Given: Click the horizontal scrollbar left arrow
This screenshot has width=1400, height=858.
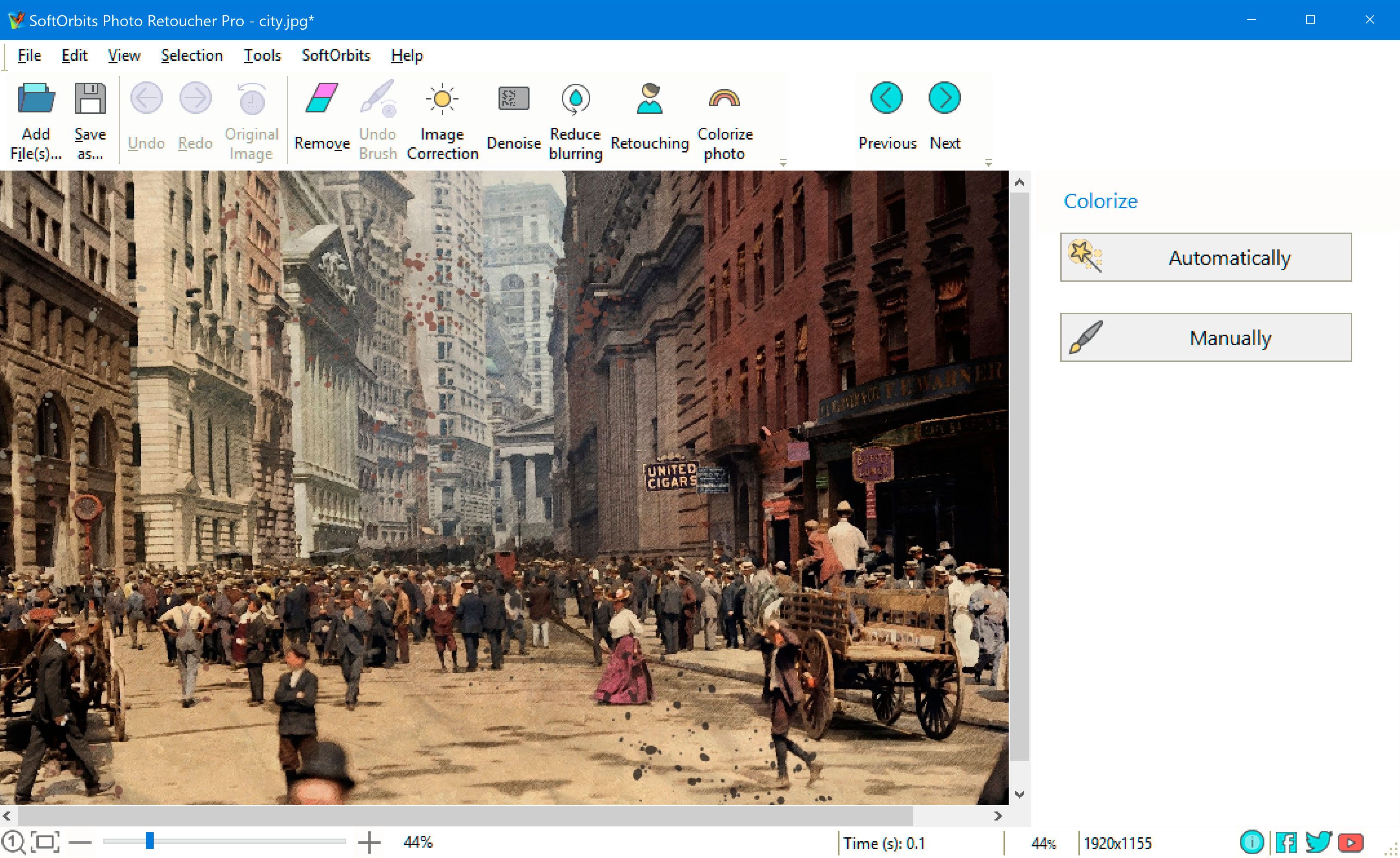Looking at the screenshot, I should click(7, 816).
